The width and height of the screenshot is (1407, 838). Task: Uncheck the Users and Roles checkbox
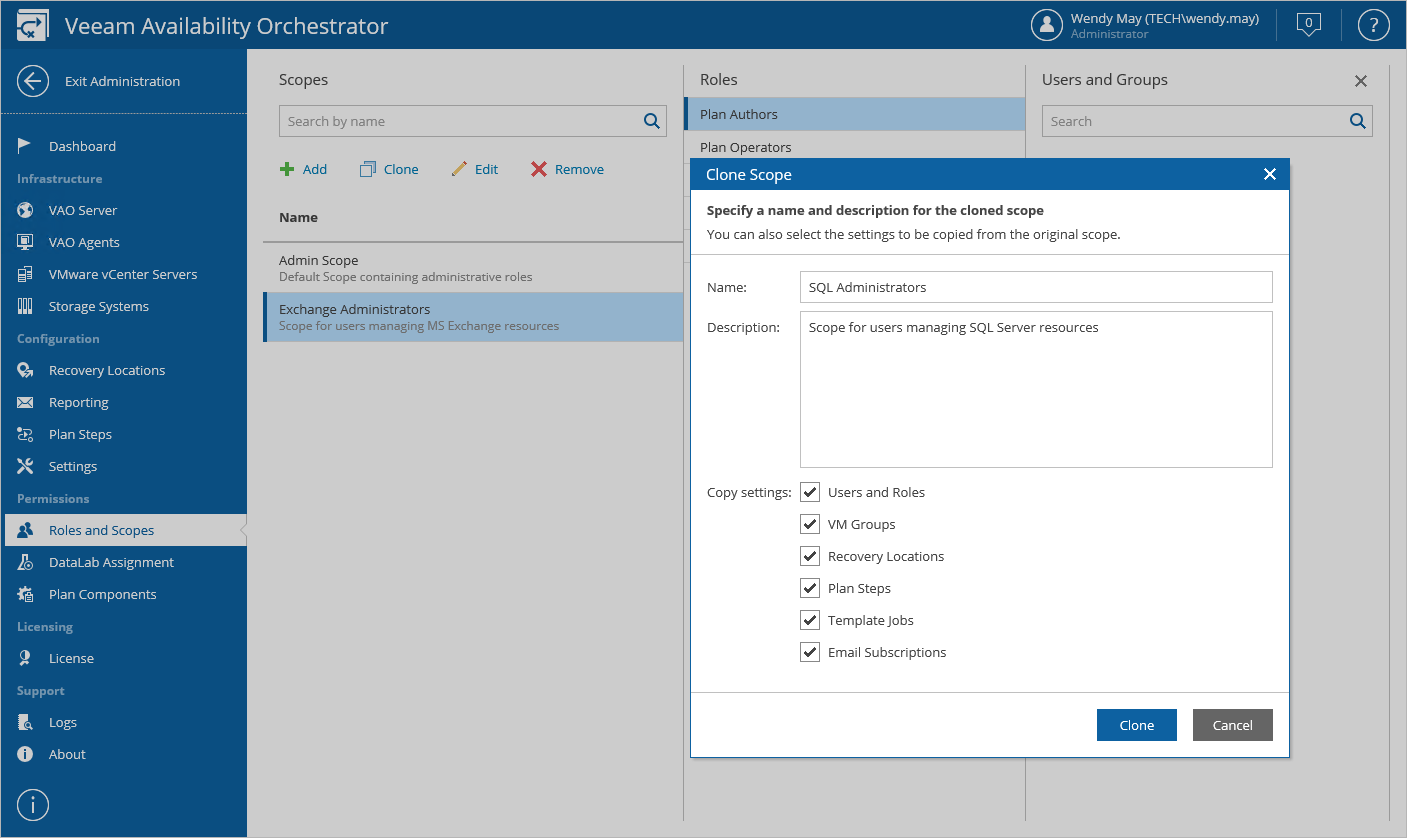[x=810, y=492]
